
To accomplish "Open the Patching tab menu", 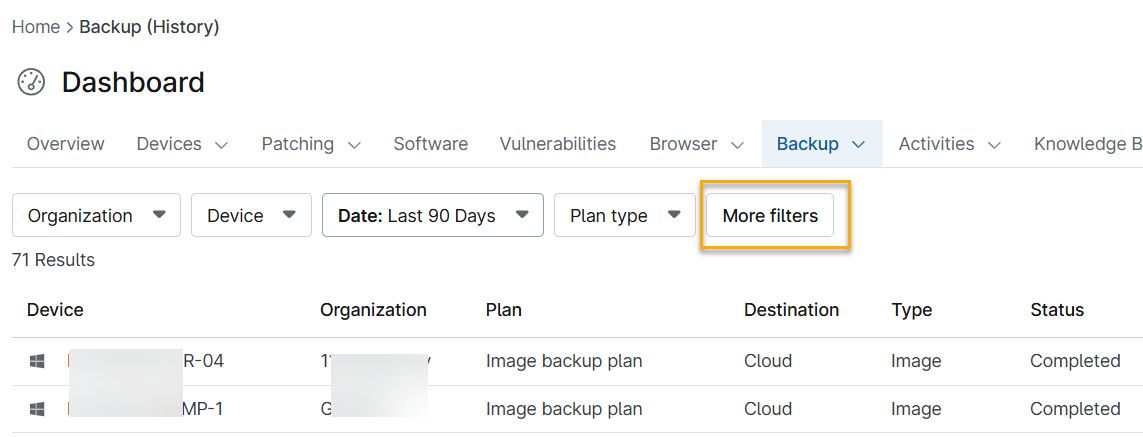I will 311,144.
